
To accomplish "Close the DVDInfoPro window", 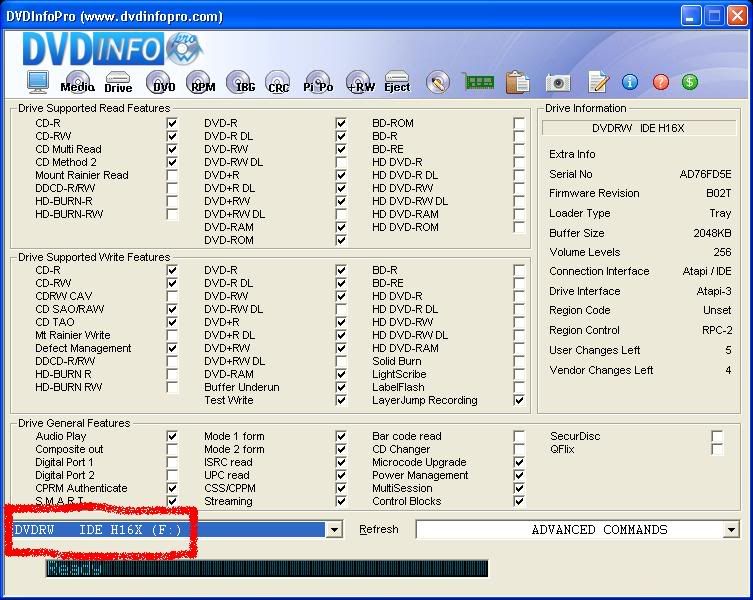I will coord(737,17).
